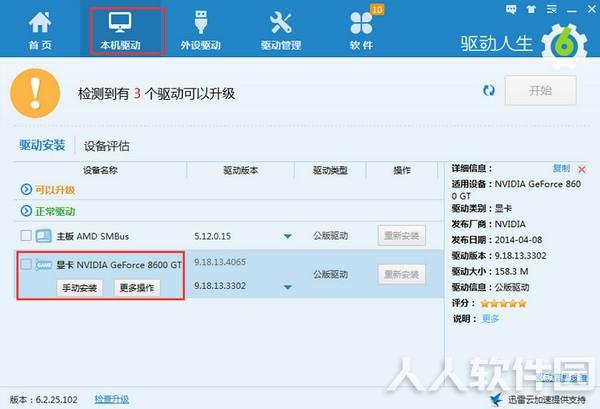Expand the 可以升级 upgradable group
The width and height of the screenshot is (600, 409).
tap(26, 189)
